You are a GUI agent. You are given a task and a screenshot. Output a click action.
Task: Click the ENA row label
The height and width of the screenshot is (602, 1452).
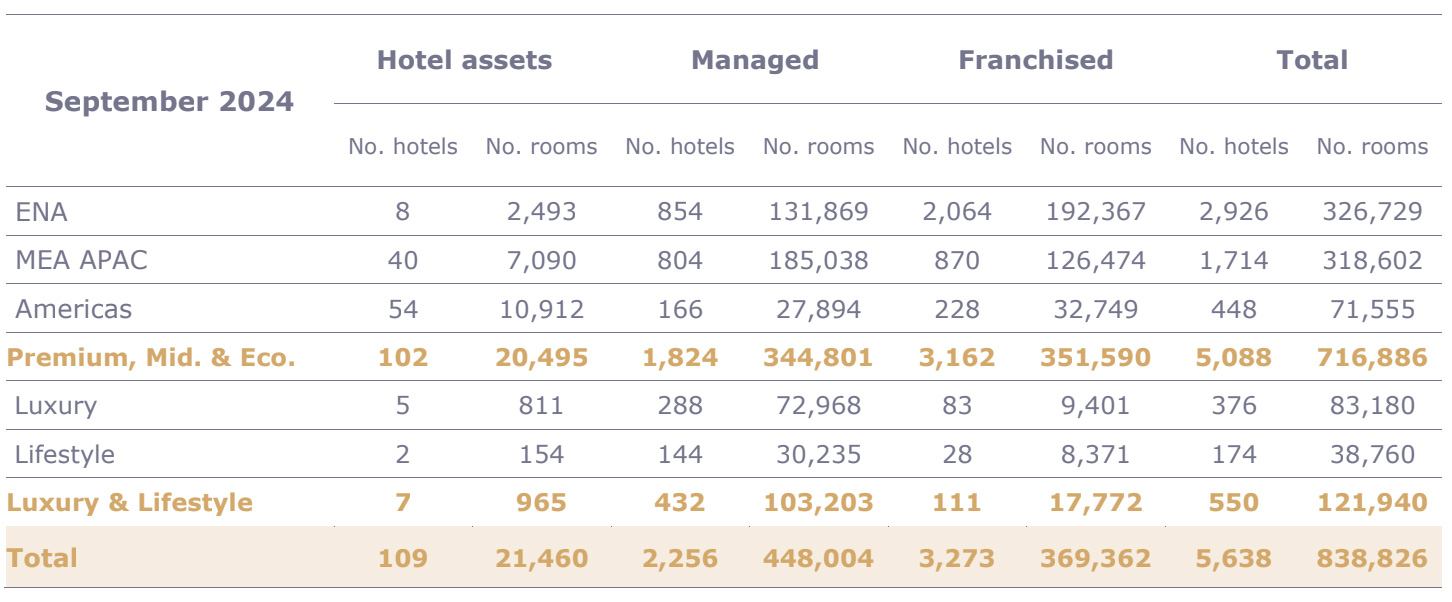42,212
